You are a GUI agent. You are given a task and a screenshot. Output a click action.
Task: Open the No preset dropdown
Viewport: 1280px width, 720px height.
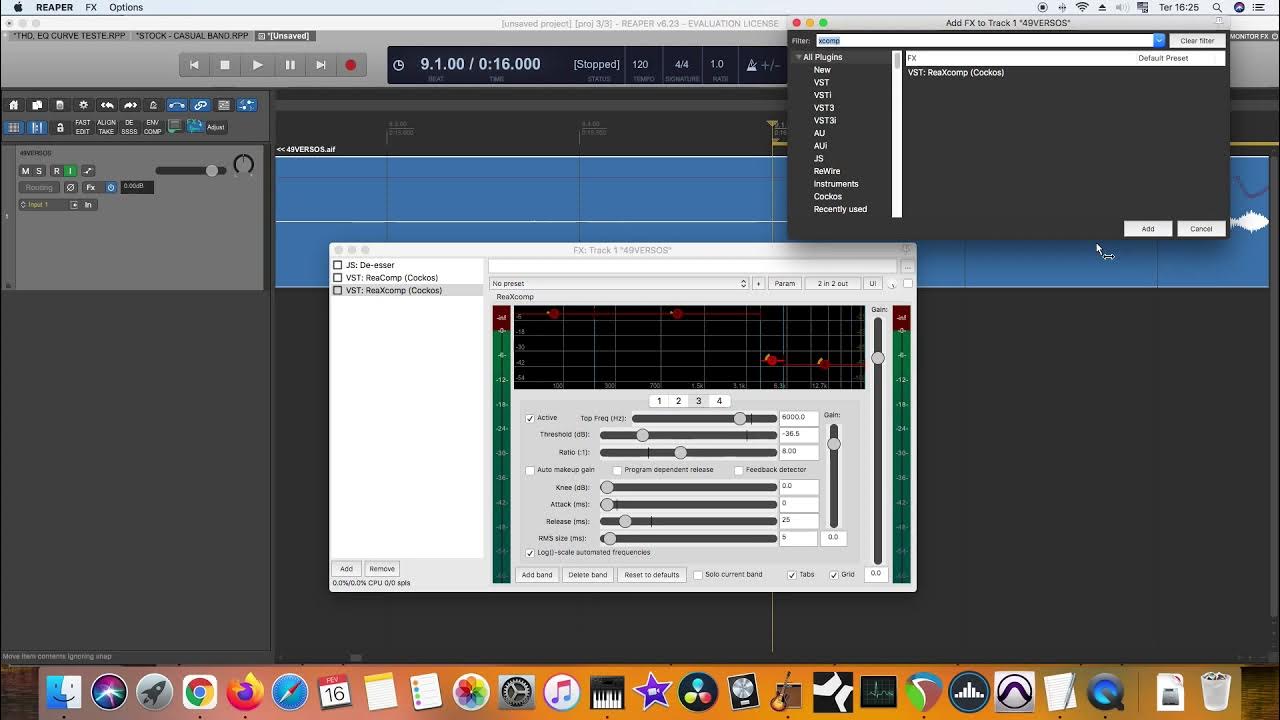click(619, 284)
